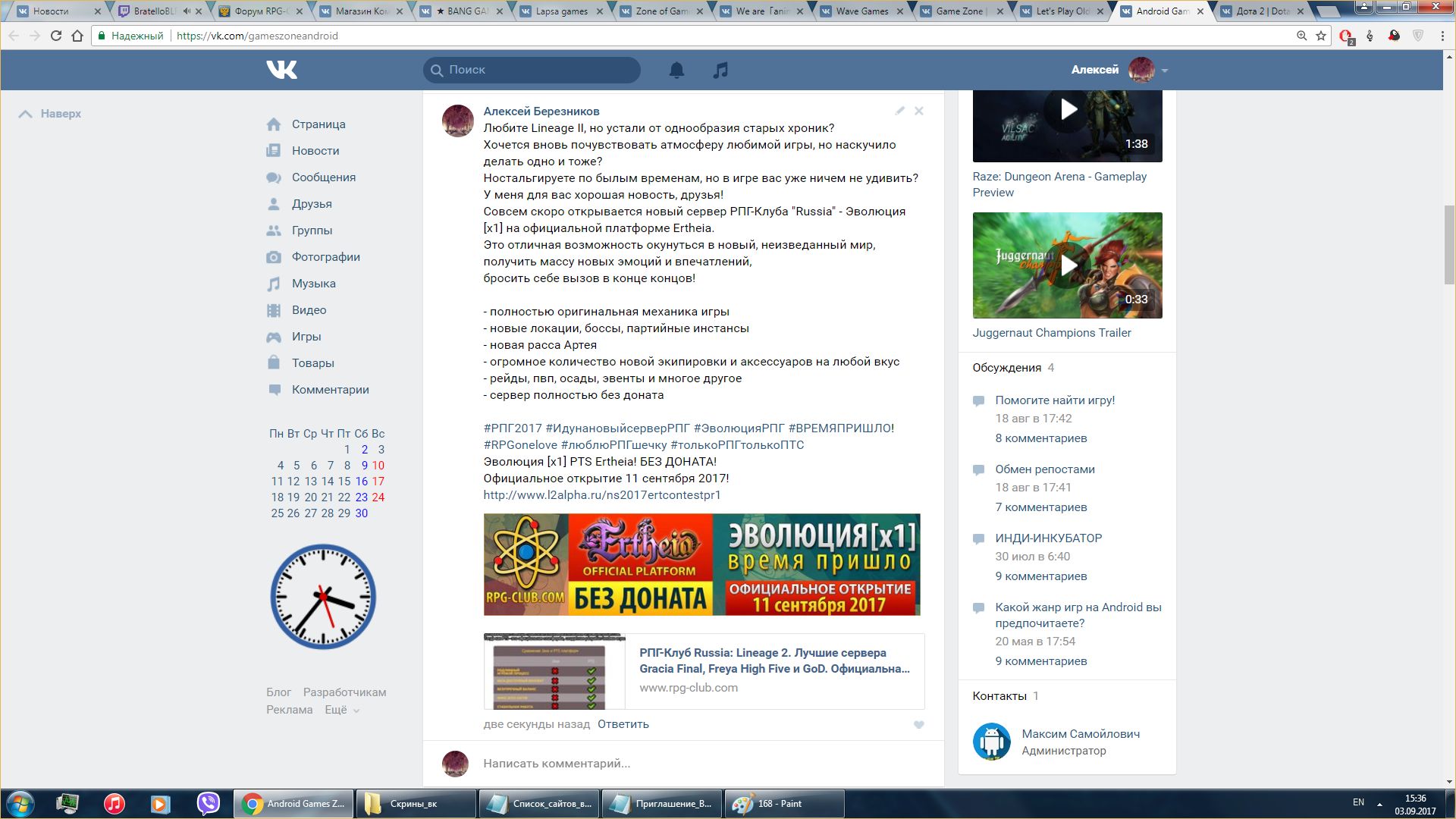Image resolution: width=1456 pixels, height=819 pixels.
Task: Switch to the Lapsa games browser tab
Action: coord(562,11)
